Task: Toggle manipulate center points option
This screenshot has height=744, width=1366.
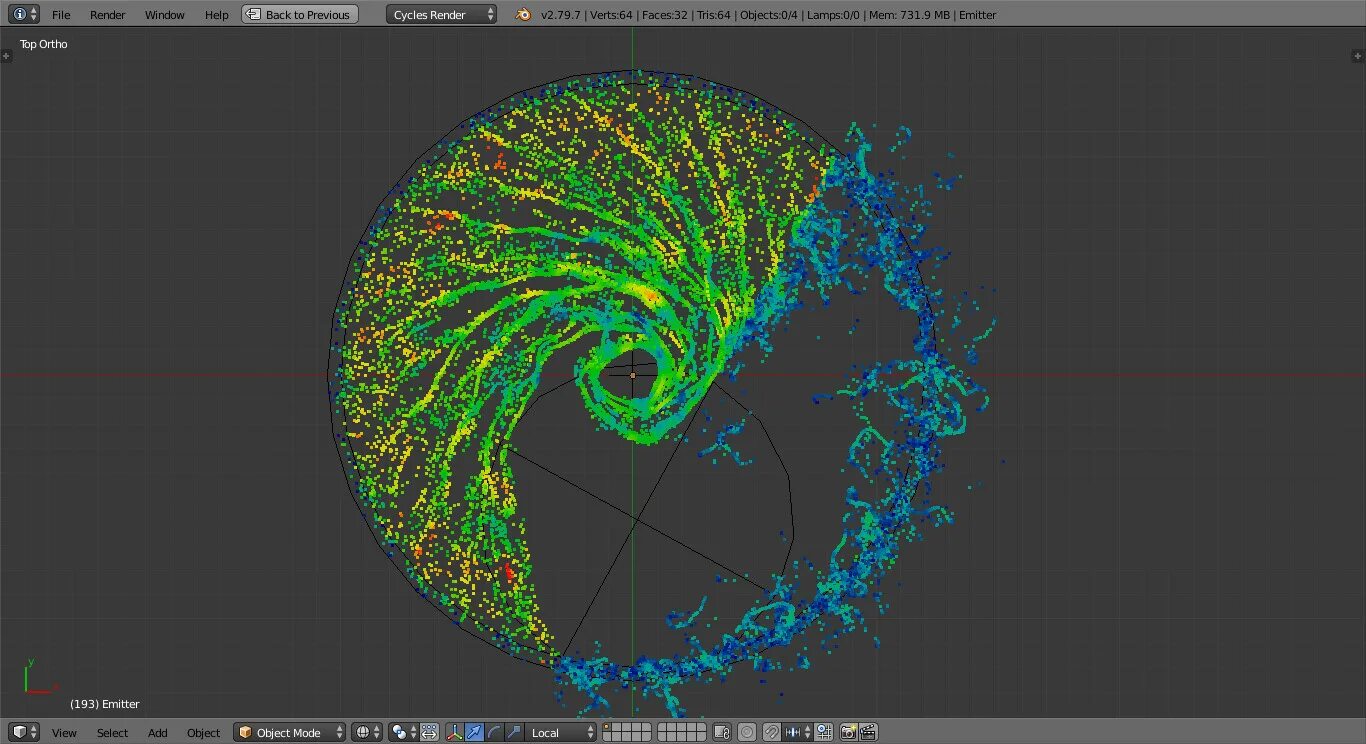Action: (429, 732)
